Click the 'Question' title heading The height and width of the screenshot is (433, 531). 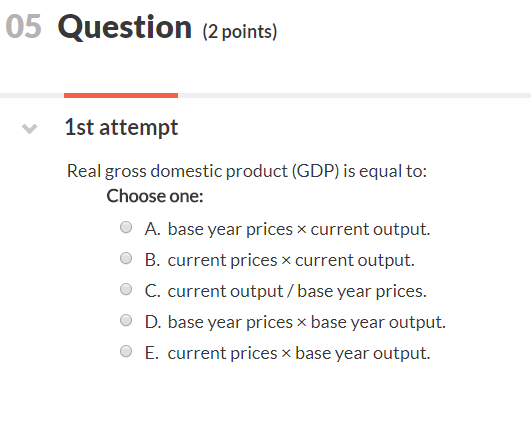tap(125, 27)
